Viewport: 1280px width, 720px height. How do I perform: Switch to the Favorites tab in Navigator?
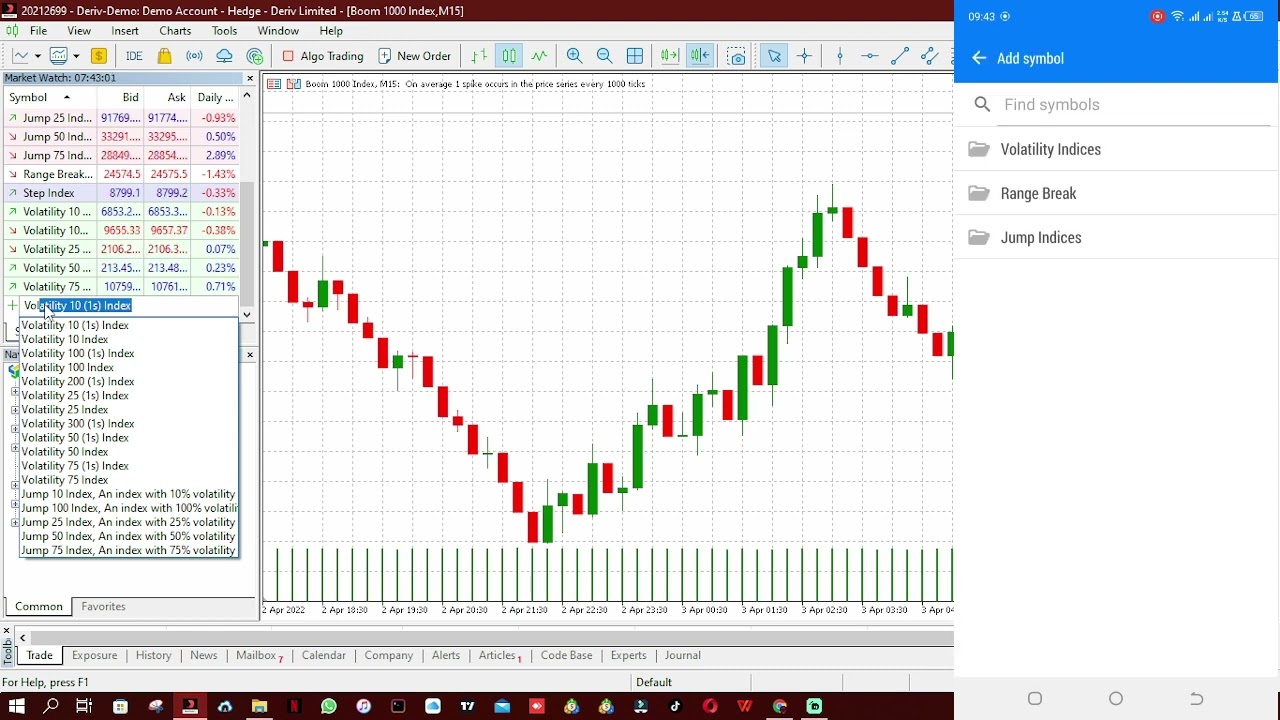pyautogui.click(x=103, y=606)
